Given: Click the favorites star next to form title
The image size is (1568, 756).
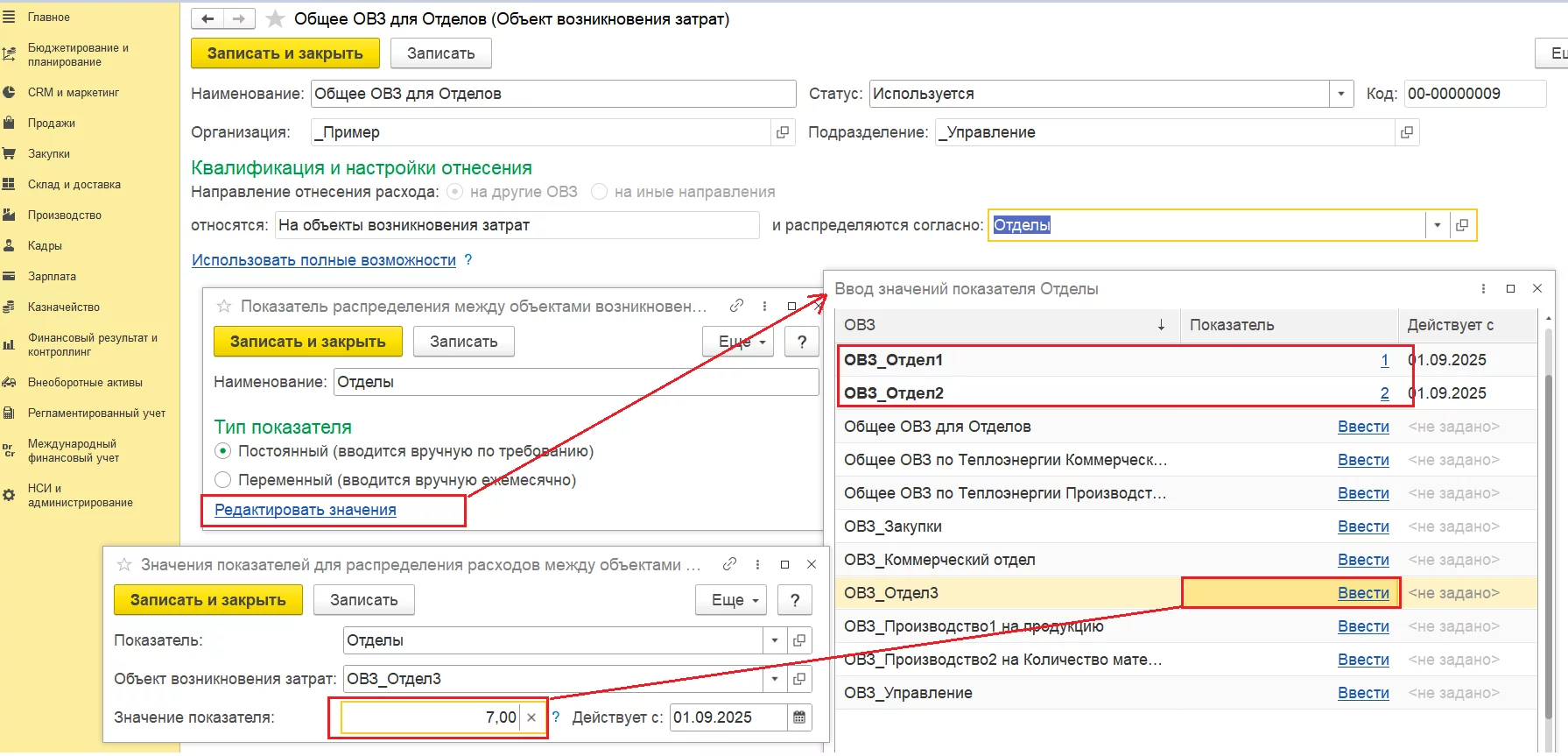Looking at the screenshot, I should click(x=275, y=19).
